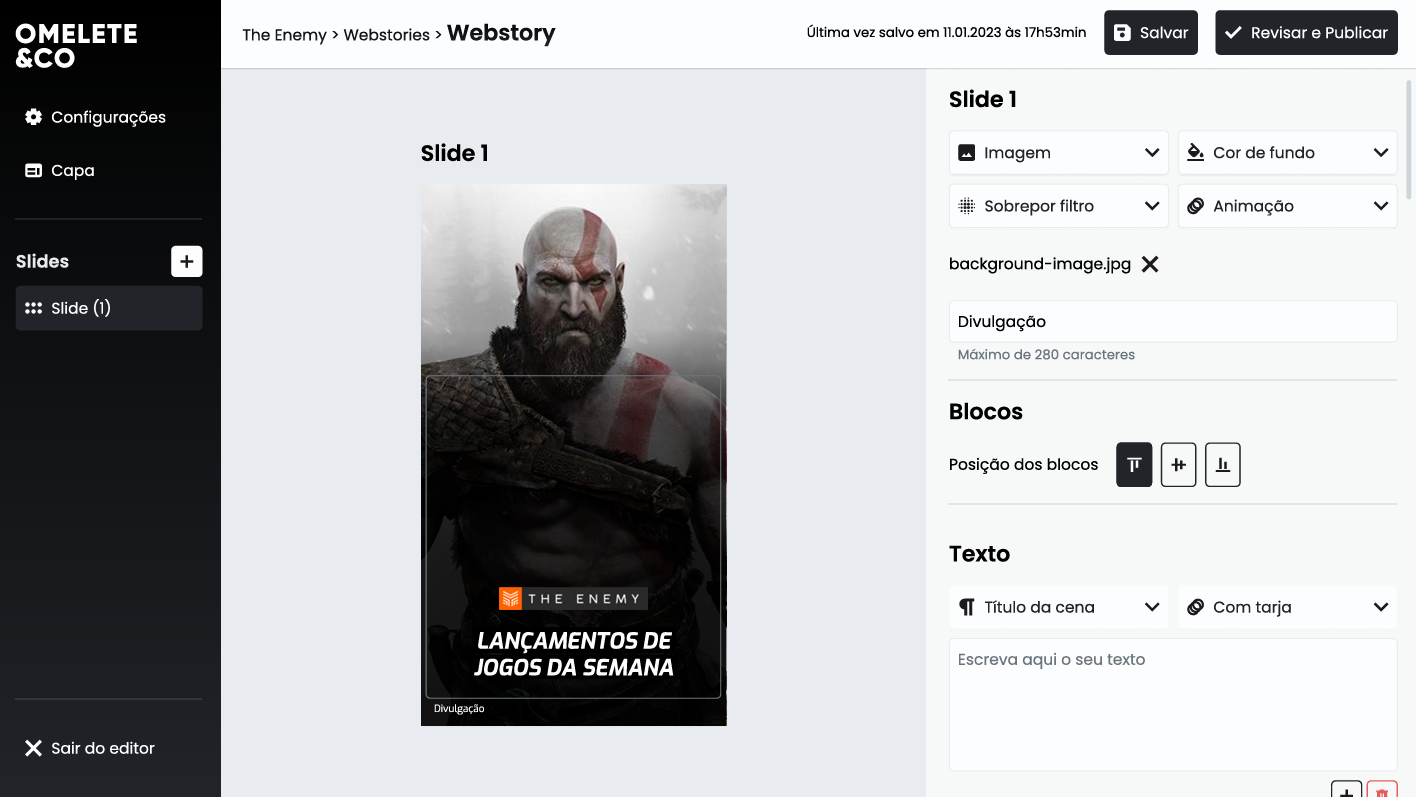Remove background-image.jpg via the X icon

click(x=1149, y=264)
